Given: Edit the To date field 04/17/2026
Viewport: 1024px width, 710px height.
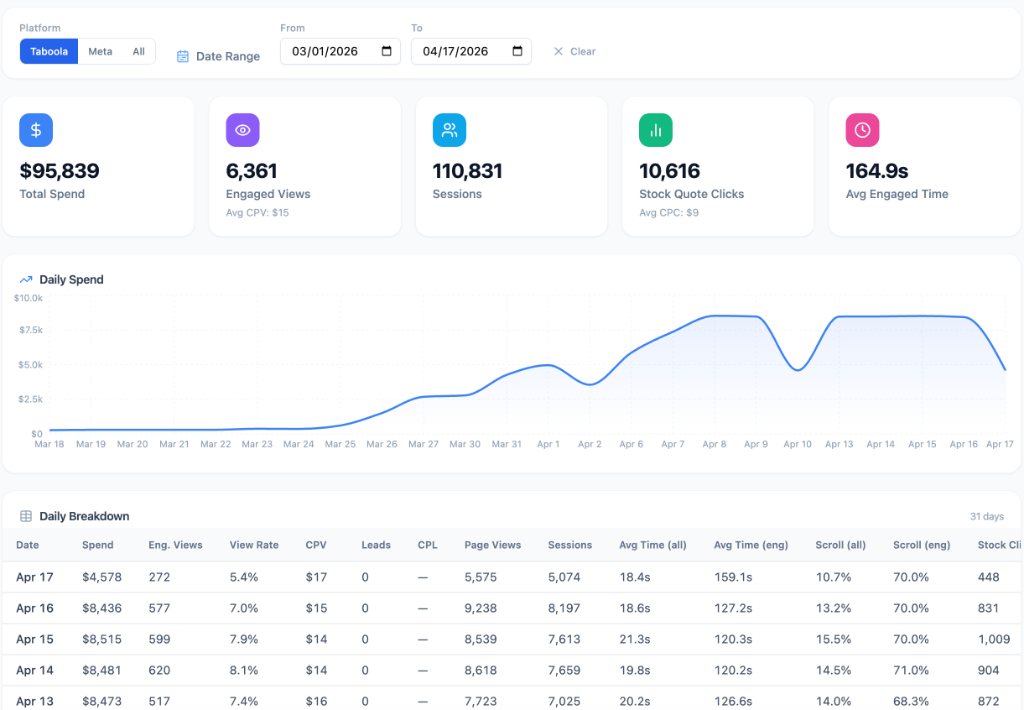Looking at the screenshot, I should point(471,52).
